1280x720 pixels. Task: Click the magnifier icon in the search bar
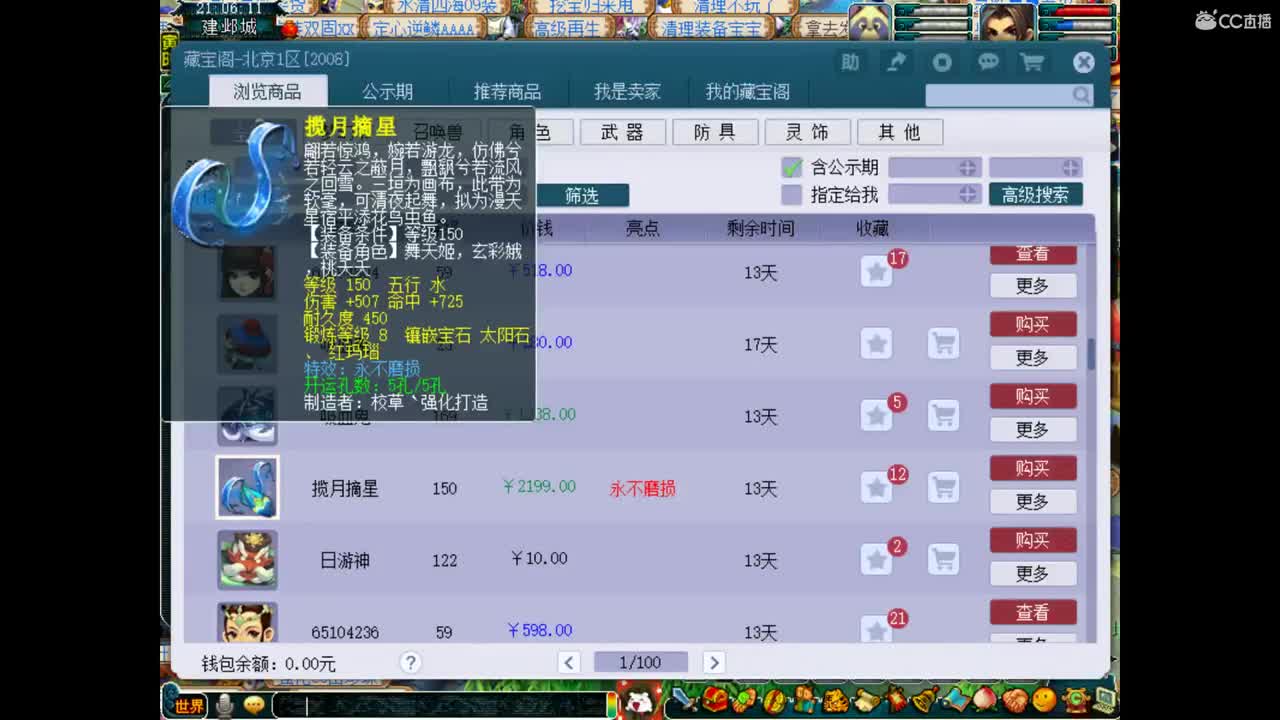coord(1080,95)
